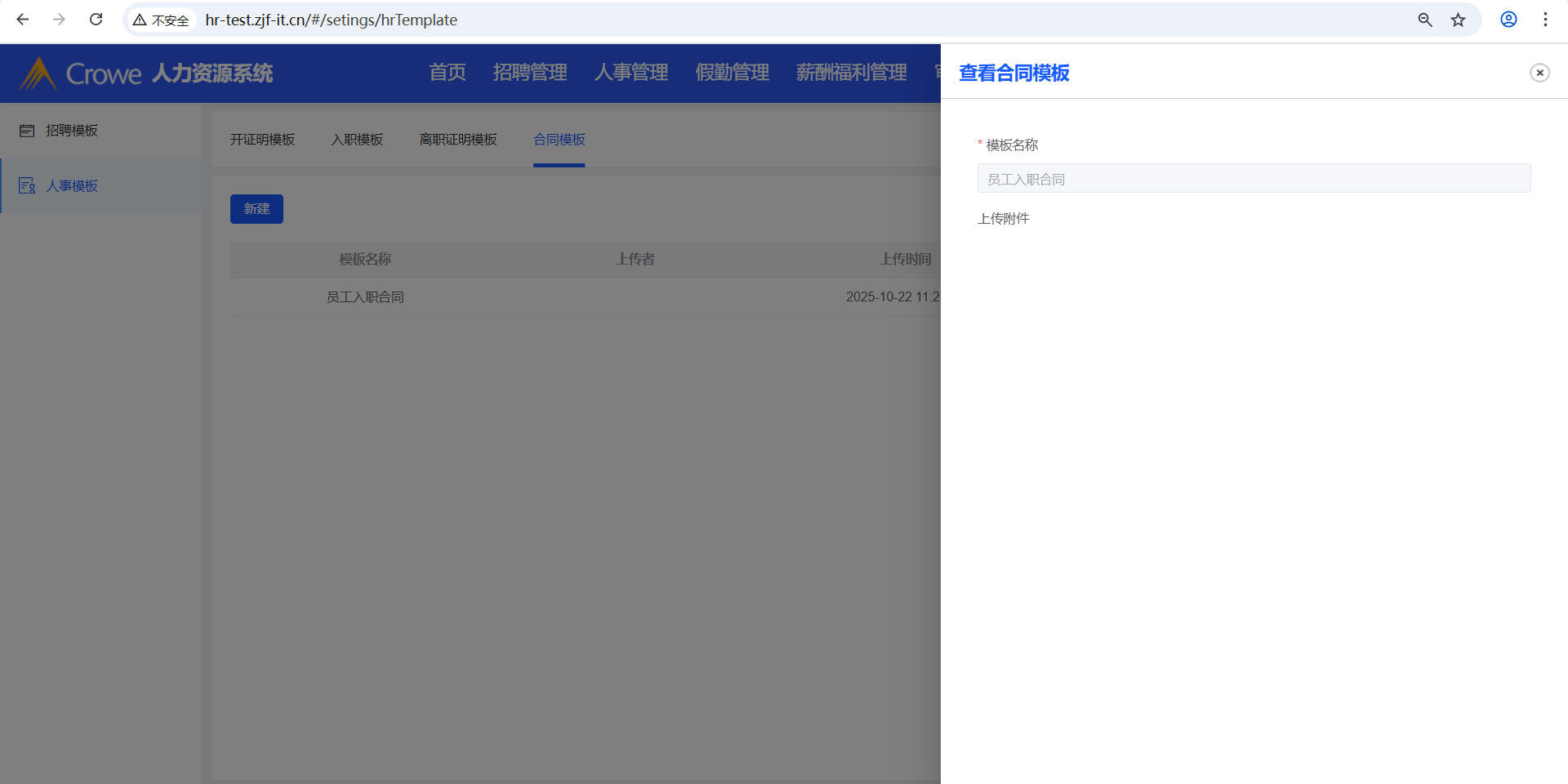Open 薪酬福利管理 in the top navigation
The image size is (1568, 784).
(x=851, y=73)
